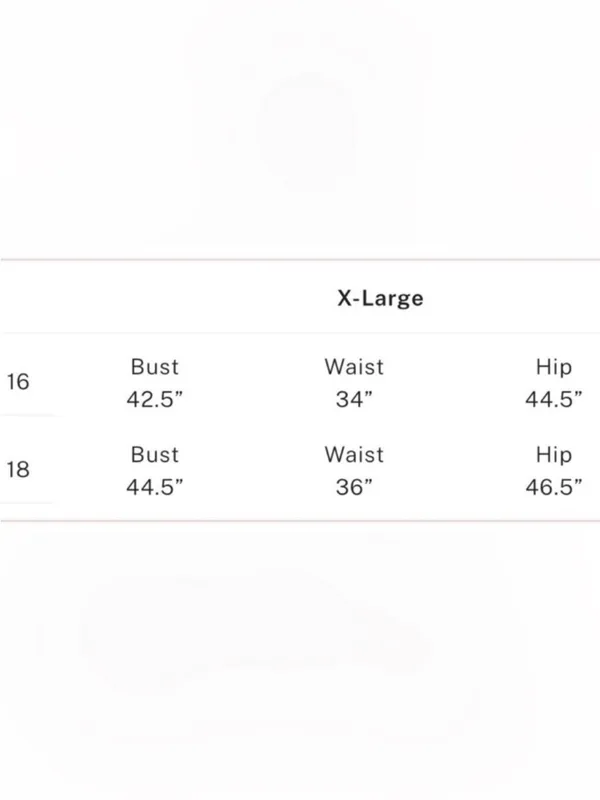Viewport: 600px width, 800px height.
Task: Select the 44.5" hip measurement for size 16
Action: (554, 399)
